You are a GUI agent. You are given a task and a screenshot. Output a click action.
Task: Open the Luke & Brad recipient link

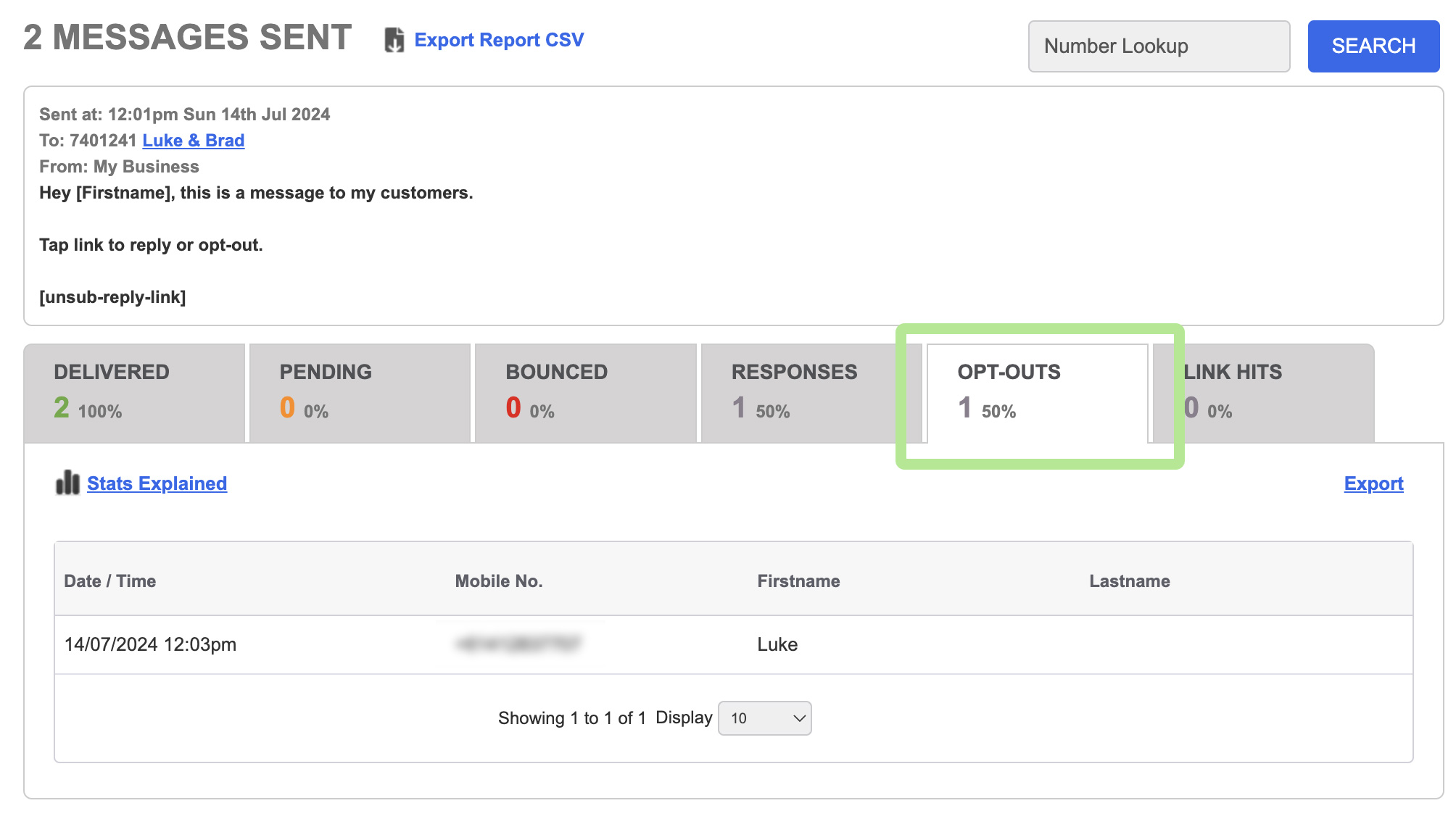pyautogui.click(x=194, y=141)
